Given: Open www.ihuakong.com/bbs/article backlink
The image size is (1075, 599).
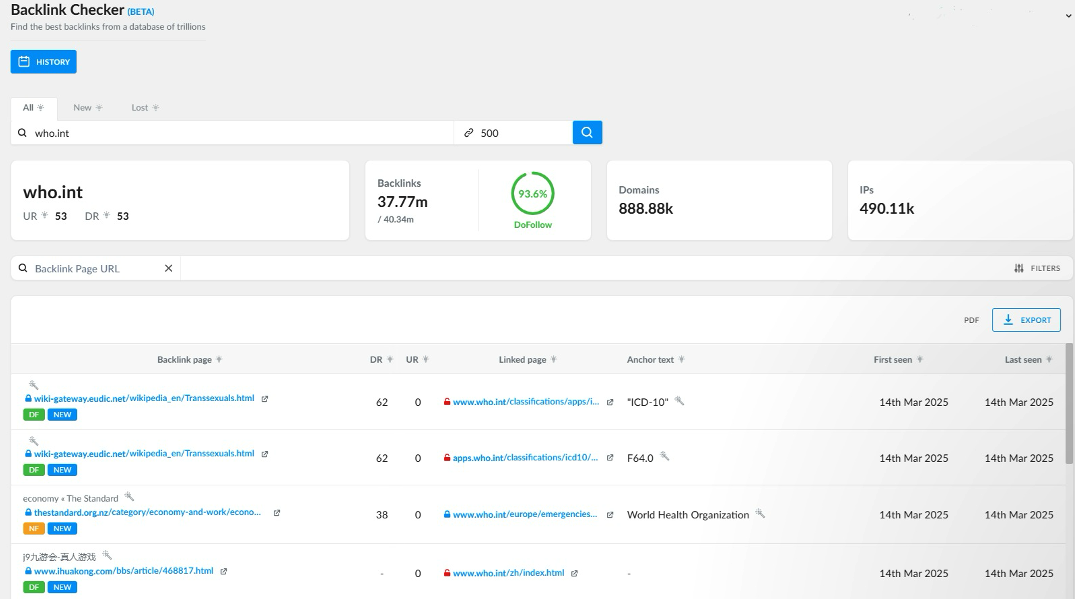Looking at the screenshot, I should pyautogui.click(x=123, y=571).
